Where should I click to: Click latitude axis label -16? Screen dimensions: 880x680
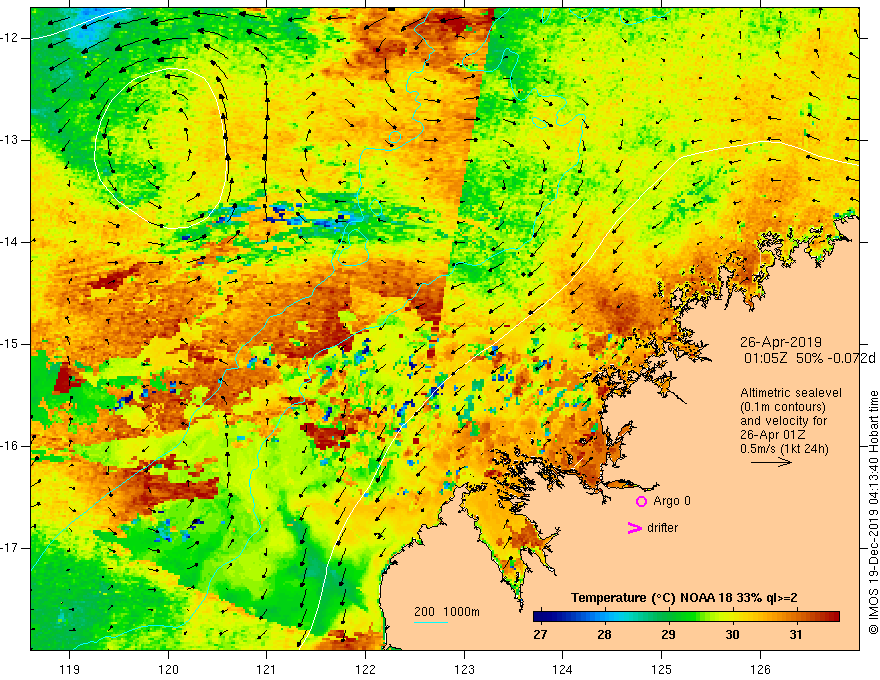pos(11,447)
